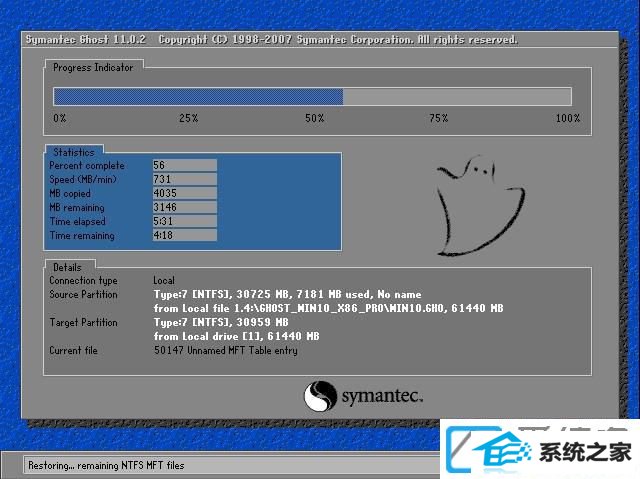Click the symantec wordmark text
The image size is (640, 479).
[x=382, y=396]
